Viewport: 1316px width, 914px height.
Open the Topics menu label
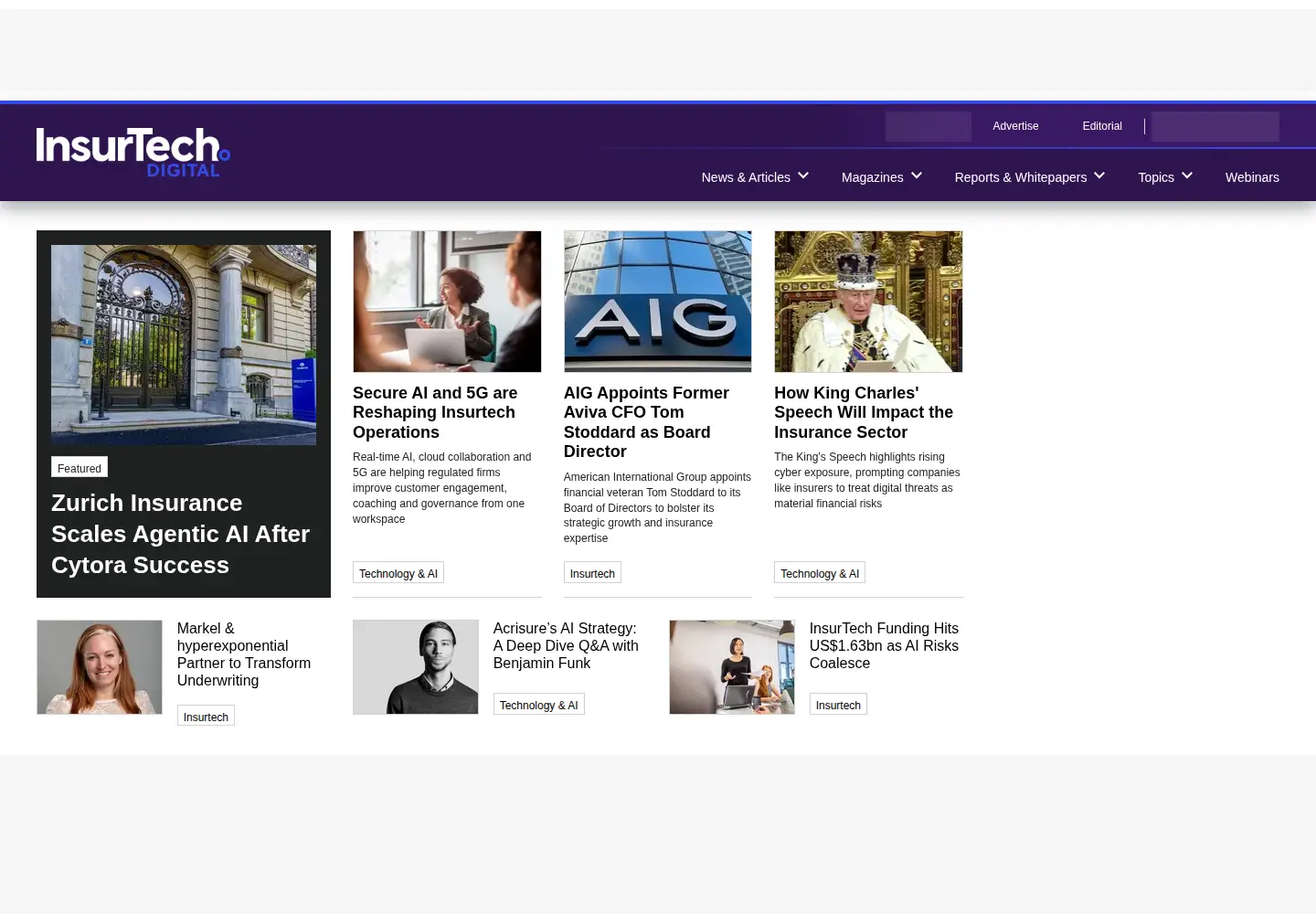pos(1156,177)
